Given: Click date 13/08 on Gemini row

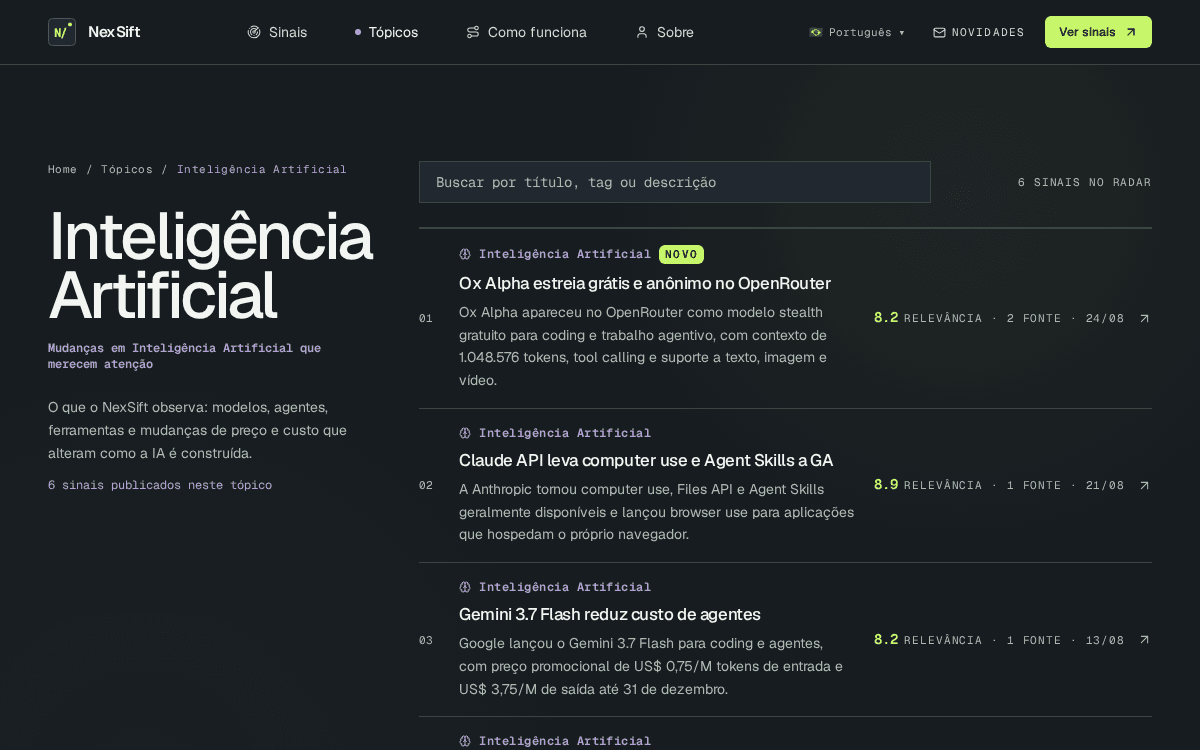Looking at the screenshot, I should 1105,640.
